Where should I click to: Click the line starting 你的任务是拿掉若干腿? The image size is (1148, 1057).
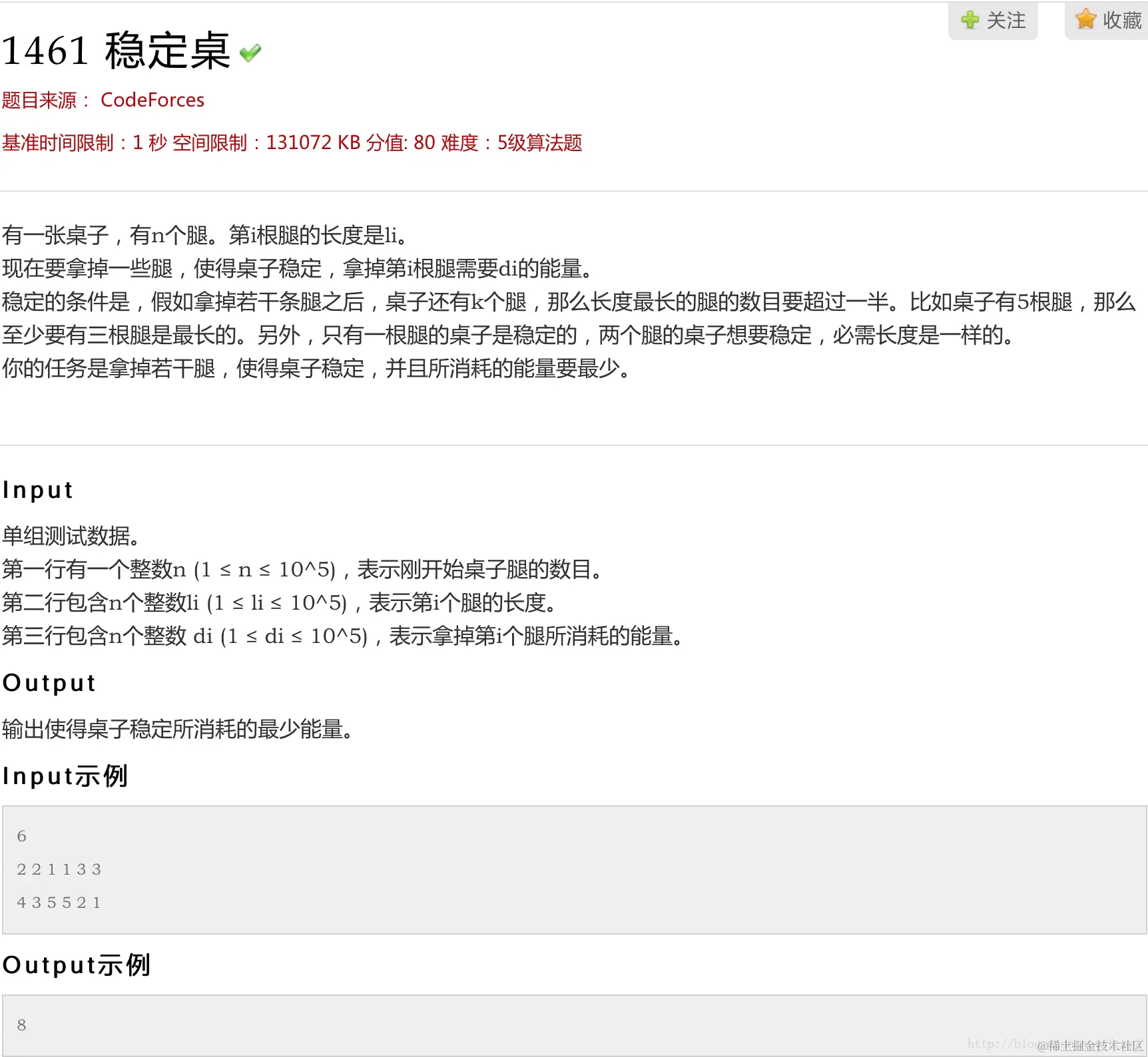click(x=316, y=367)
